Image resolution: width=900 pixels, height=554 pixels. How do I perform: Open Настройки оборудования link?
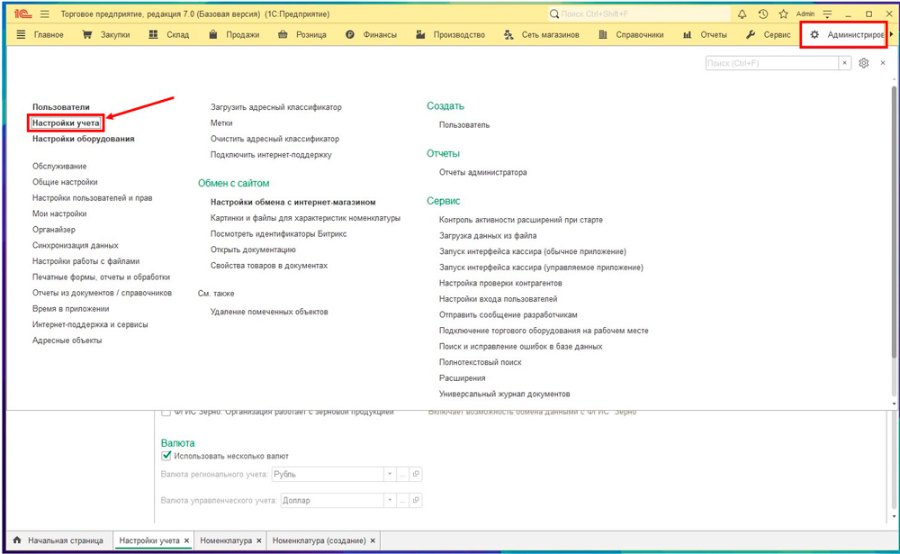83,139
